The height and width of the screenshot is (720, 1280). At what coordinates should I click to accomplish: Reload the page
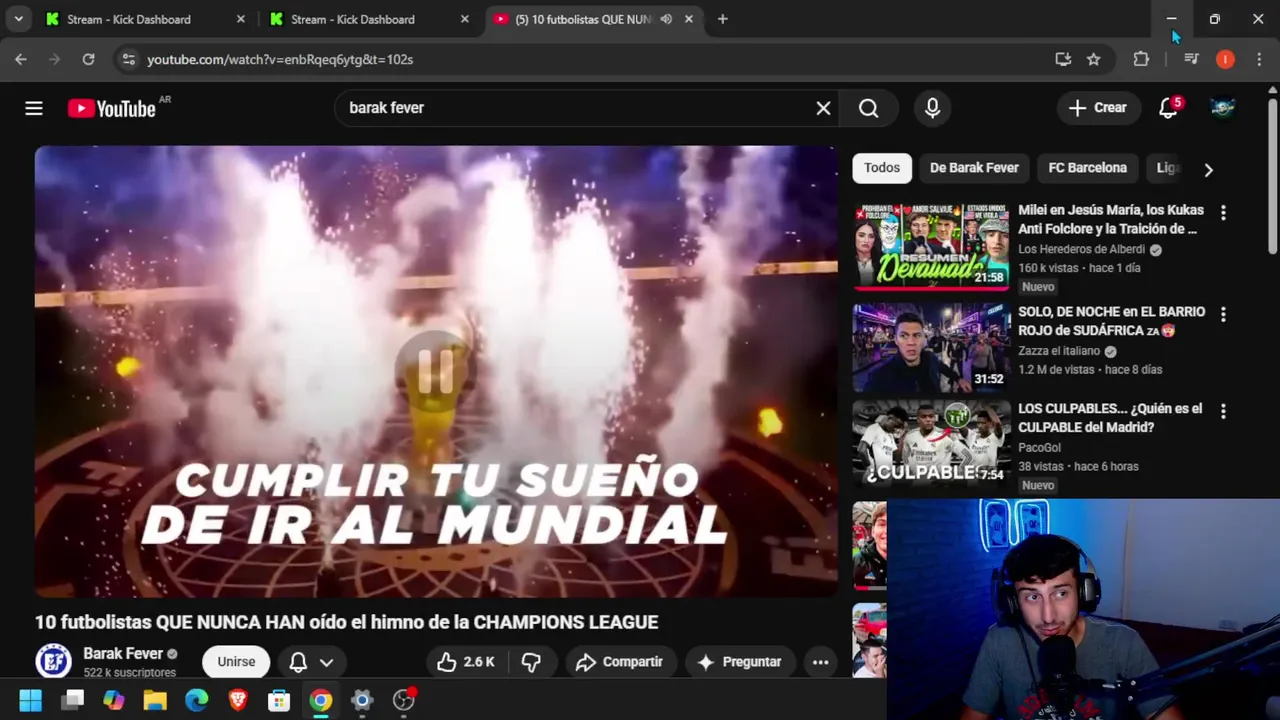tap(88, 59)
